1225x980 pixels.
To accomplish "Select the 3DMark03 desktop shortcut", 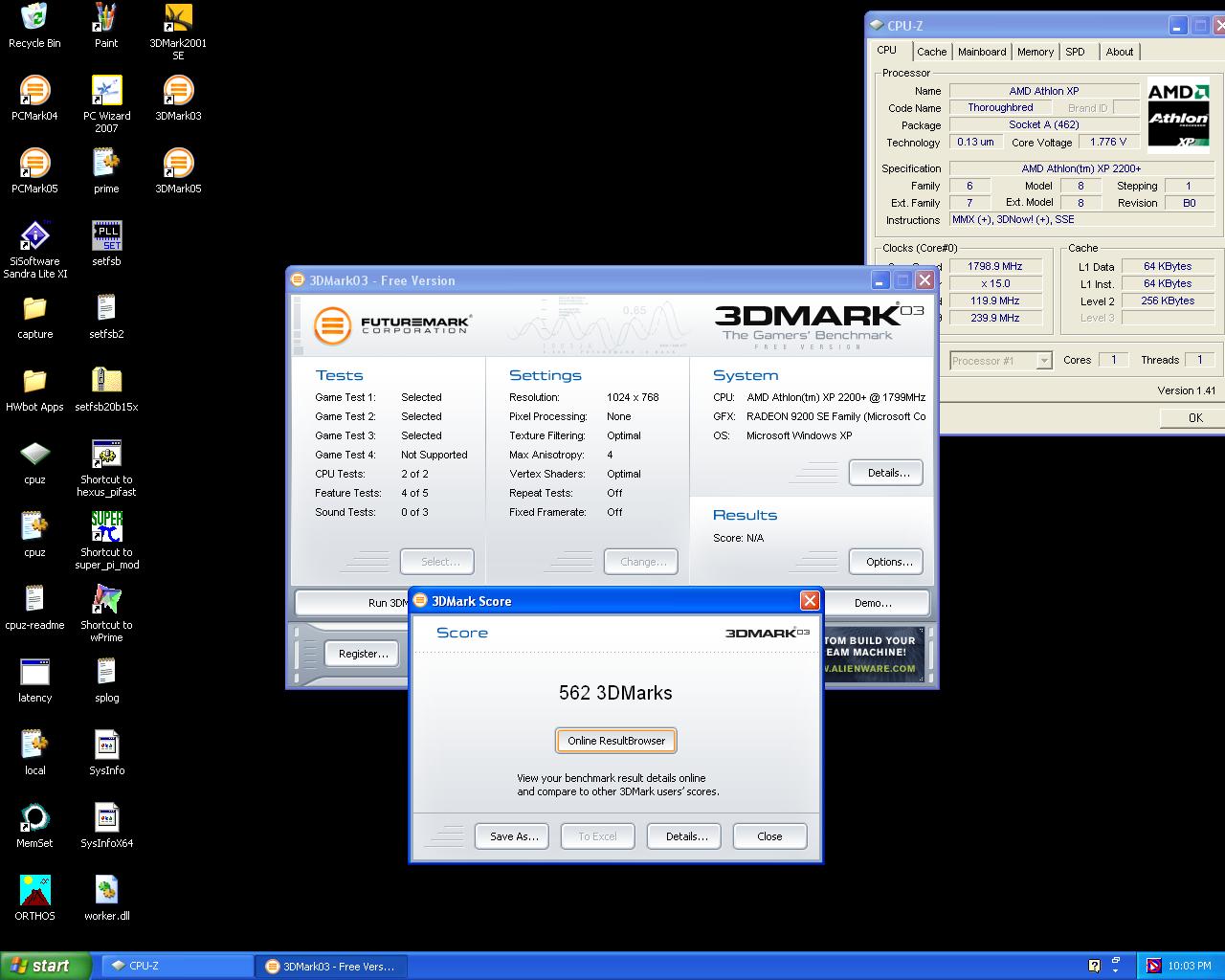I will point(178,99).
